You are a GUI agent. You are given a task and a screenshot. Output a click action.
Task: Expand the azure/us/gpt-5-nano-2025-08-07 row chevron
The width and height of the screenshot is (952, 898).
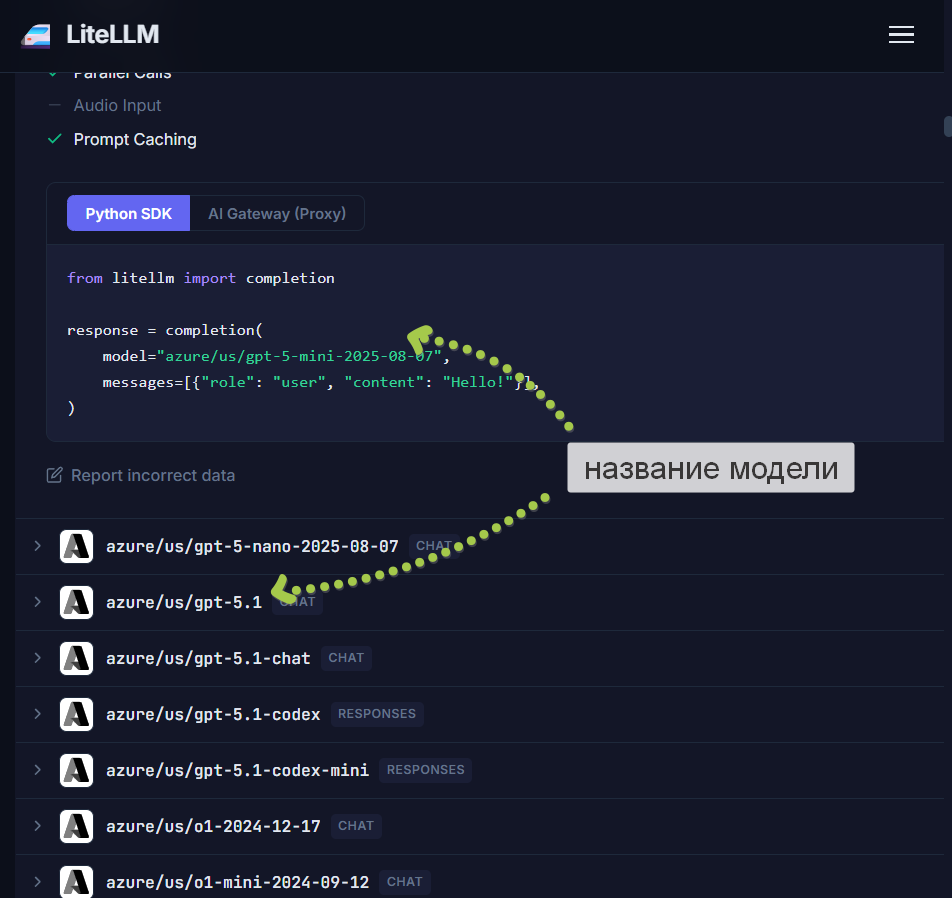pyautogui.click(x=38, y=546)
